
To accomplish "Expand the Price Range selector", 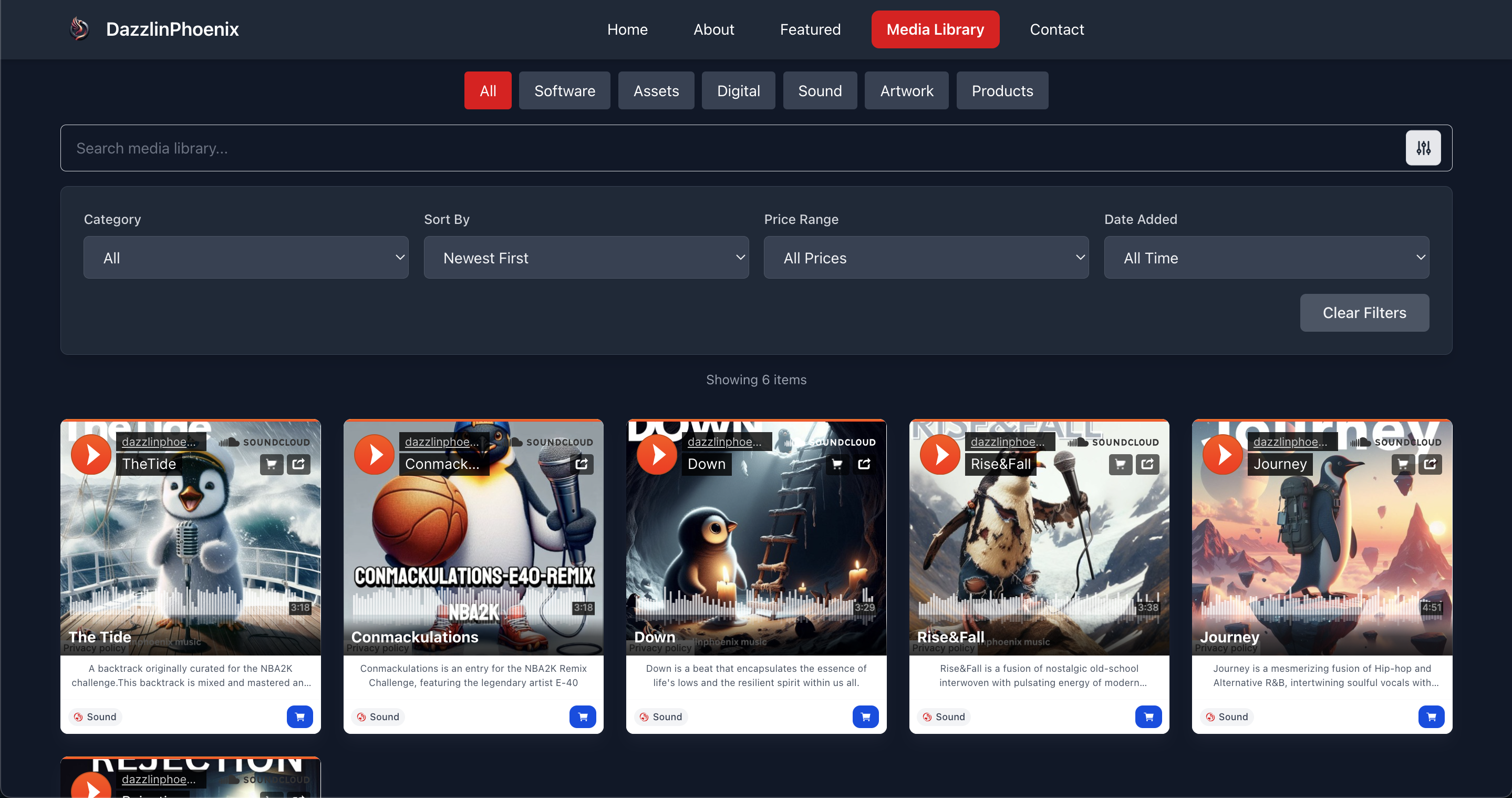I will click(x=926, y=257).
